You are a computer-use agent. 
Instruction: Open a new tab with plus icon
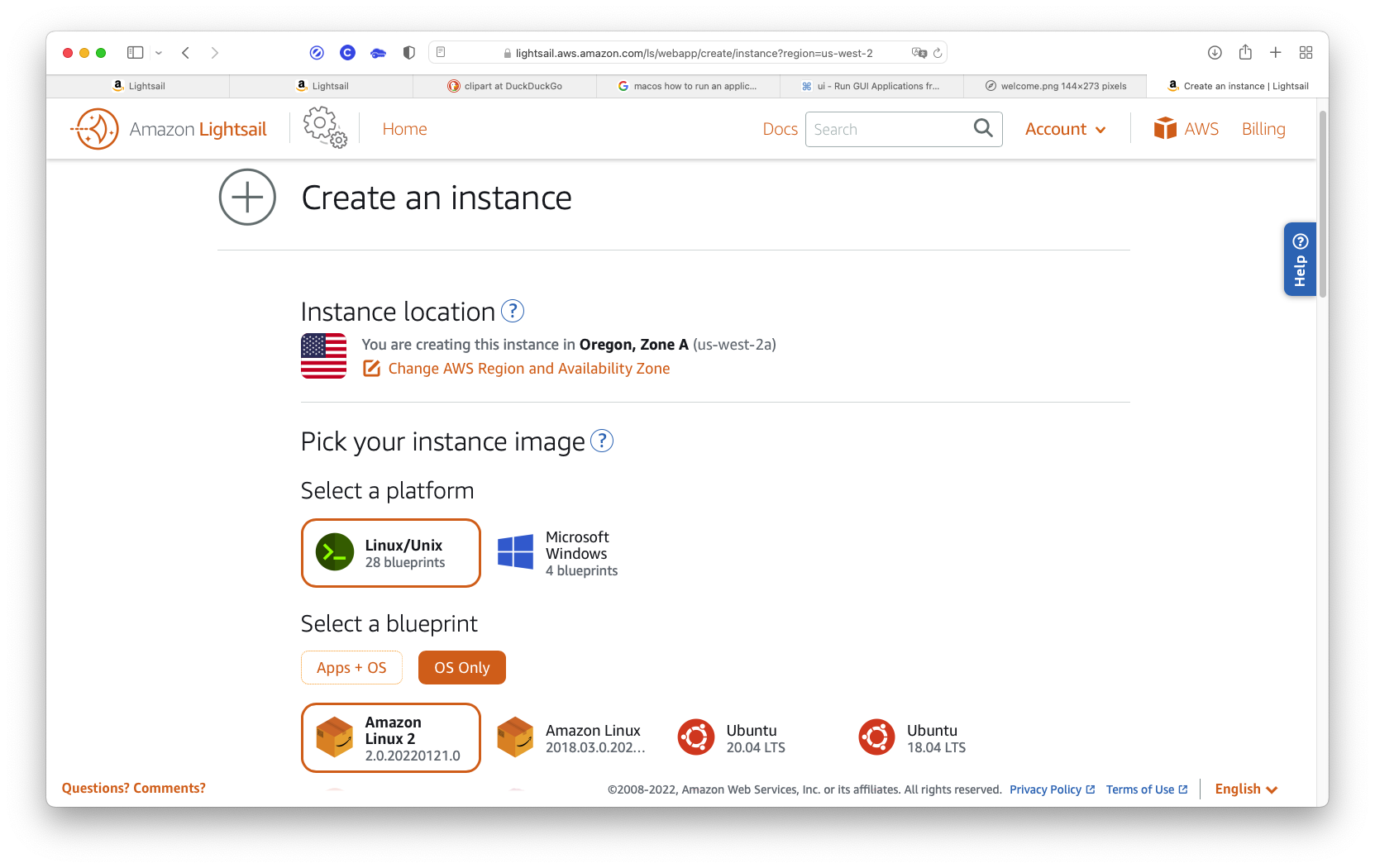[1276, 53]
